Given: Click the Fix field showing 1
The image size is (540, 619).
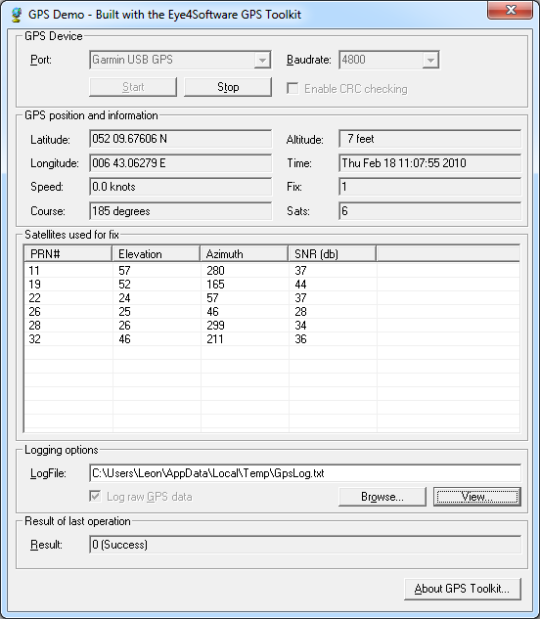Looking at the screenshot, I should click(430, 187).
